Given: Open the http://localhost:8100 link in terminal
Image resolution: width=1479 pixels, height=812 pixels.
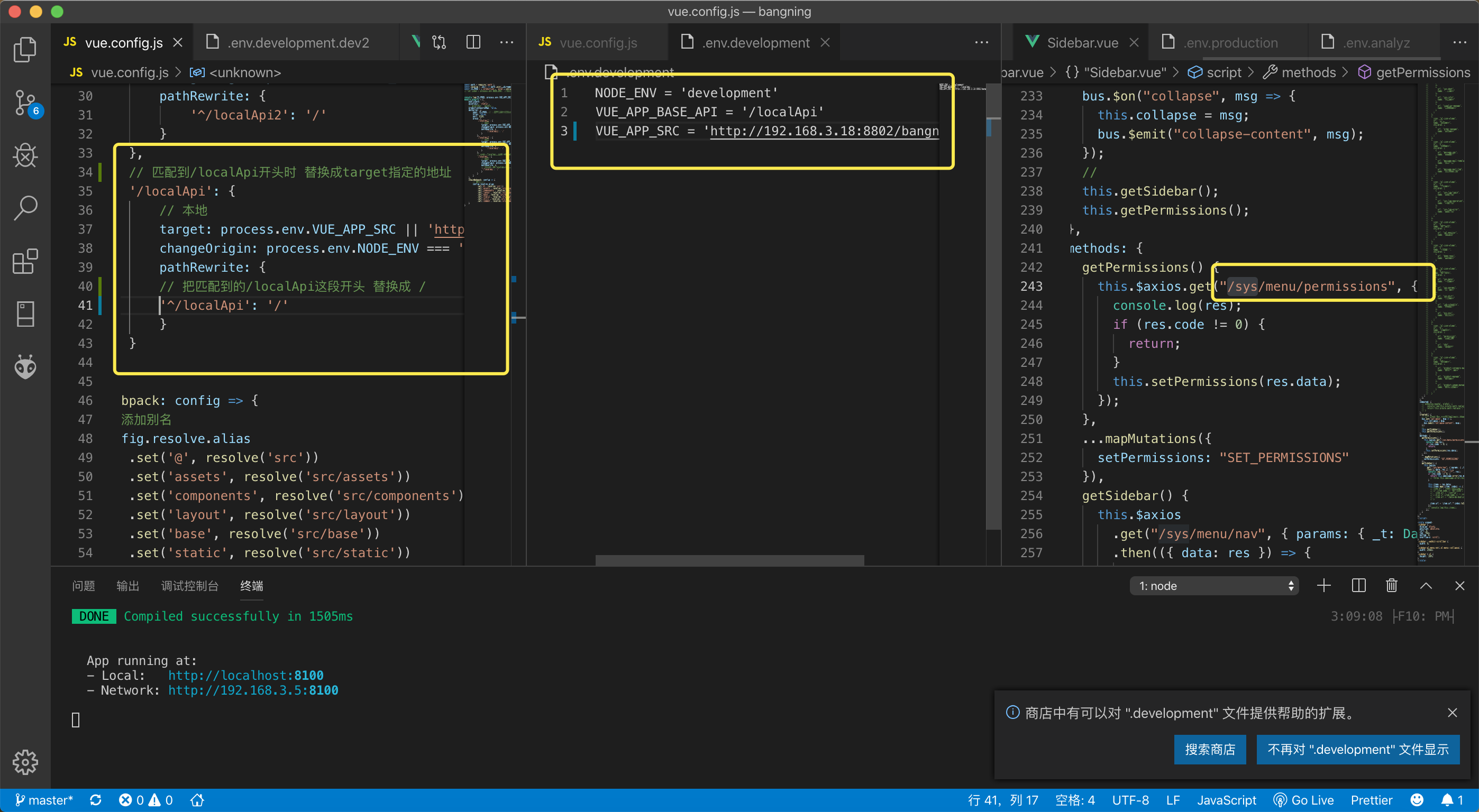Looking at the screenshot, I should pos(246,675).
